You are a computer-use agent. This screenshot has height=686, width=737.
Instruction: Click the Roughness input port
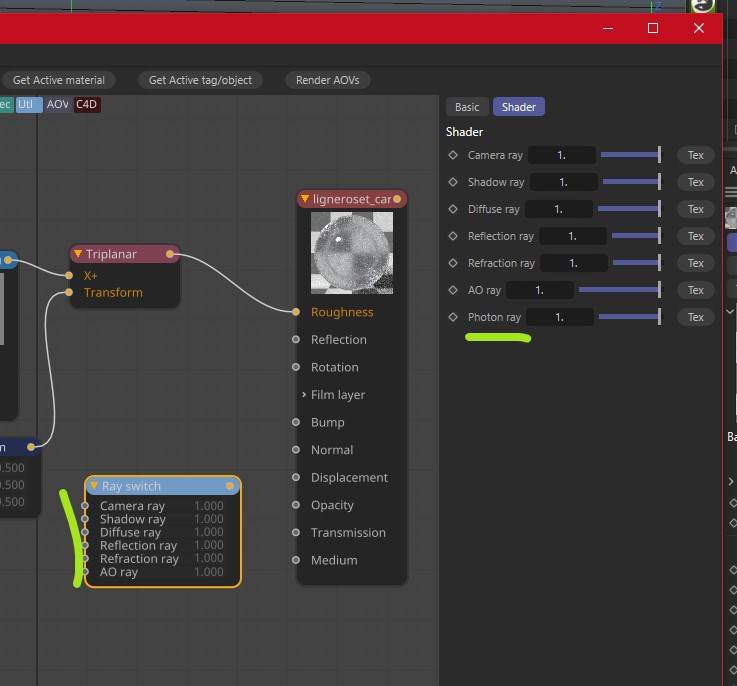pyautogui.click(x=296, y=311)
